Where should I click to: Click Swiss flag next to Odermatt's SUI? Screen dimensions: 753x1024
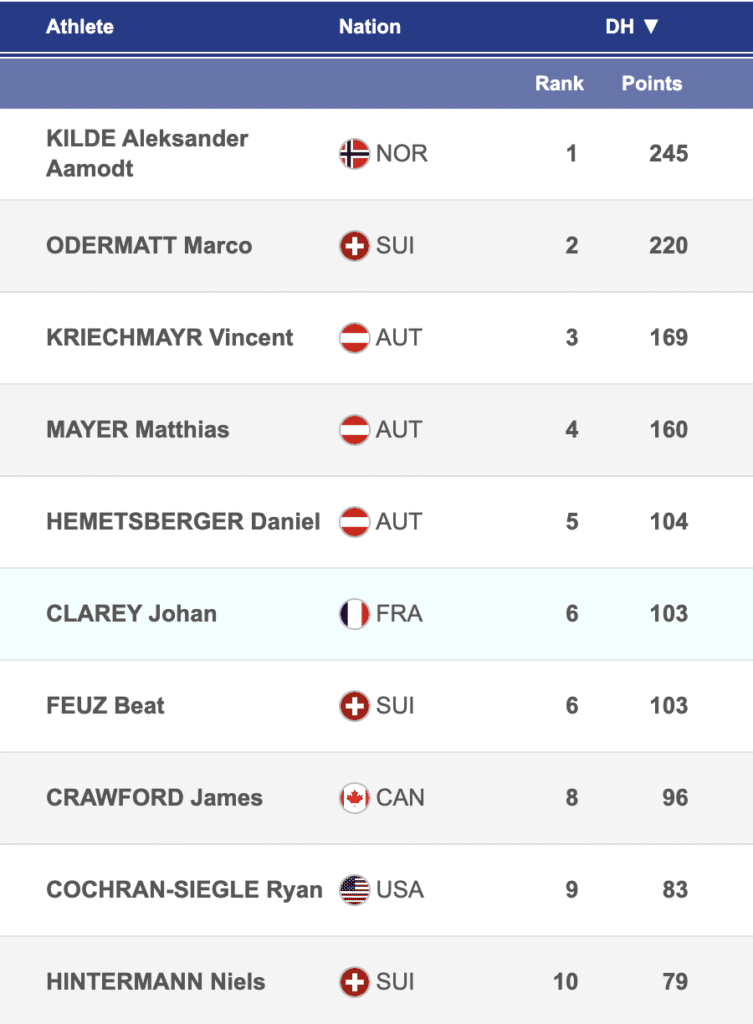[x=354, y=246]
